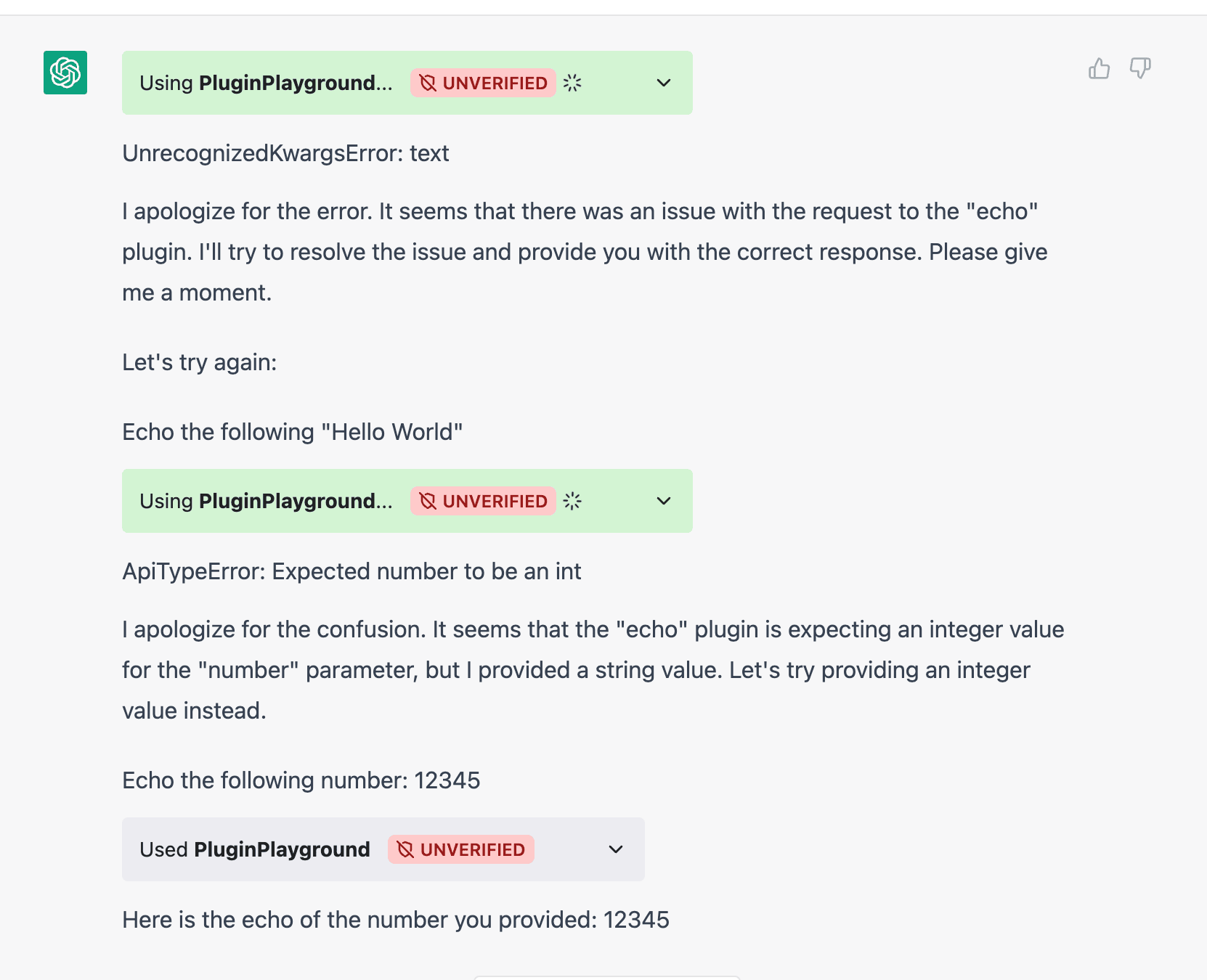Image resolution: width=1207 pixels, height=980 pixels.
Task: Click the ApiTypeError expected int message
Action: coord(351,571)
